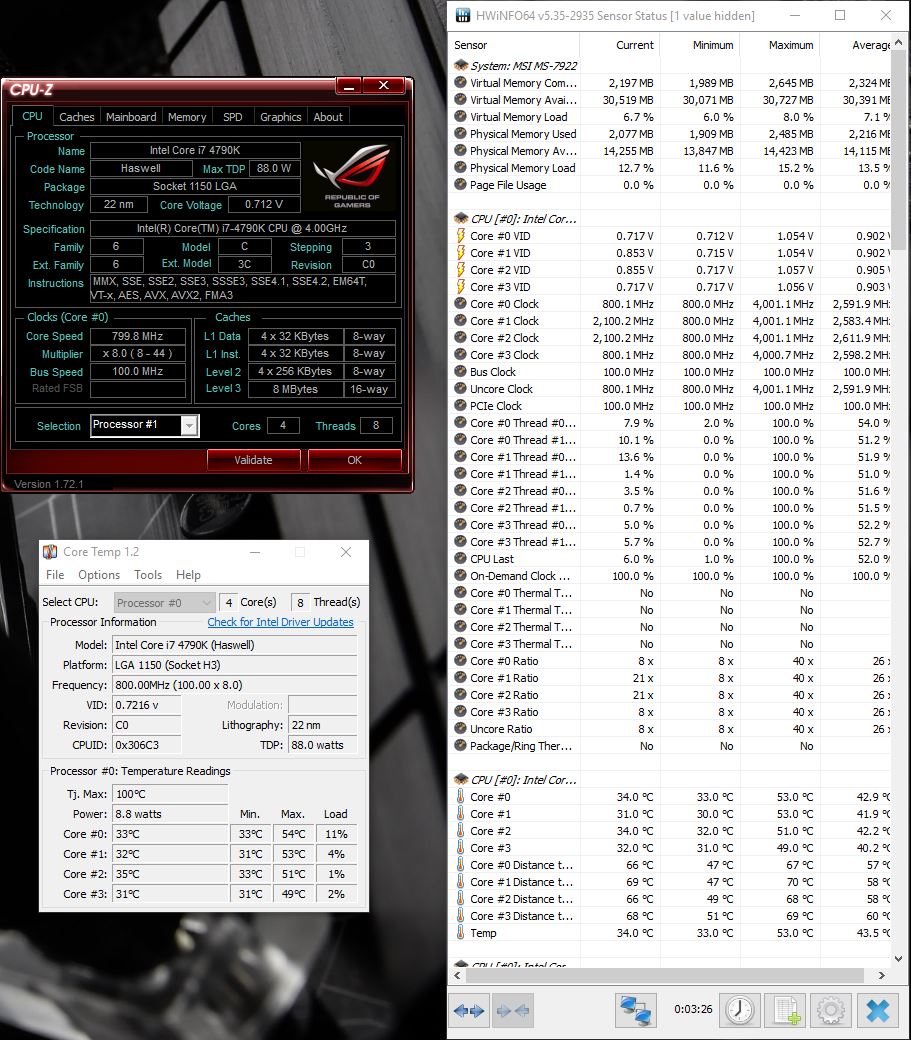Viewport: 911px width, 1040px height.
Task: Click the Tj. Max field in Core Temp
Action: 171,794
